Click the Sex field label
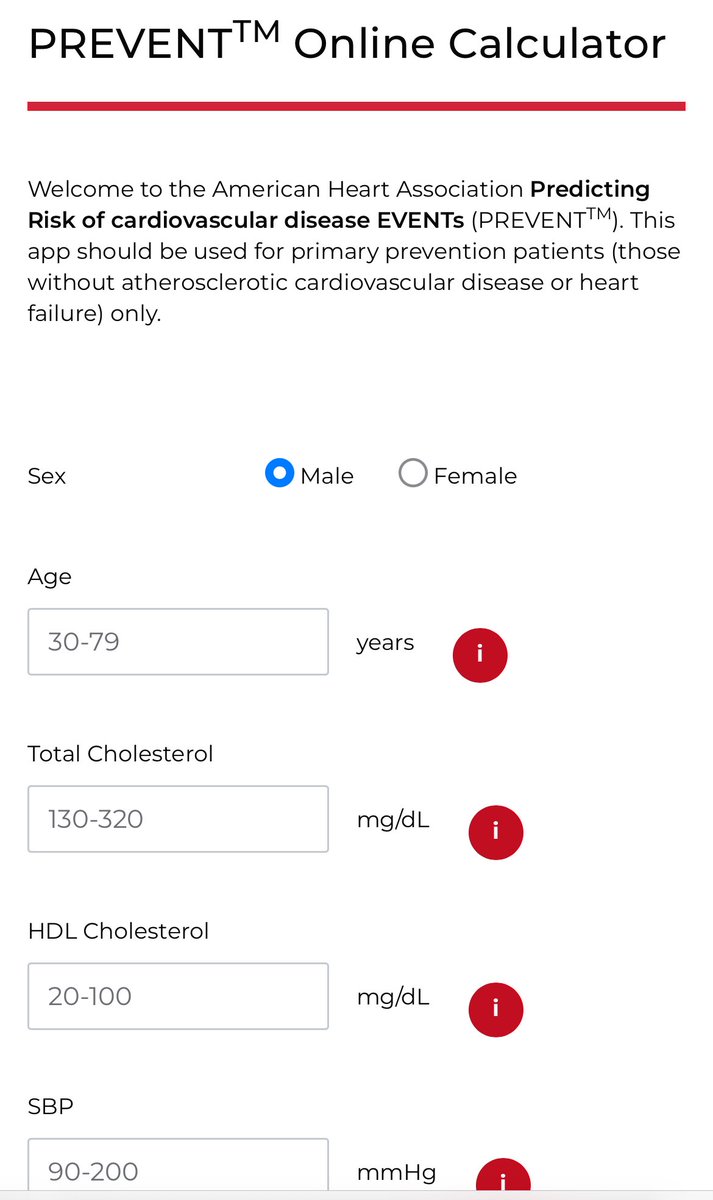Viewport: 713px width, 1200px height. [47, 476]
